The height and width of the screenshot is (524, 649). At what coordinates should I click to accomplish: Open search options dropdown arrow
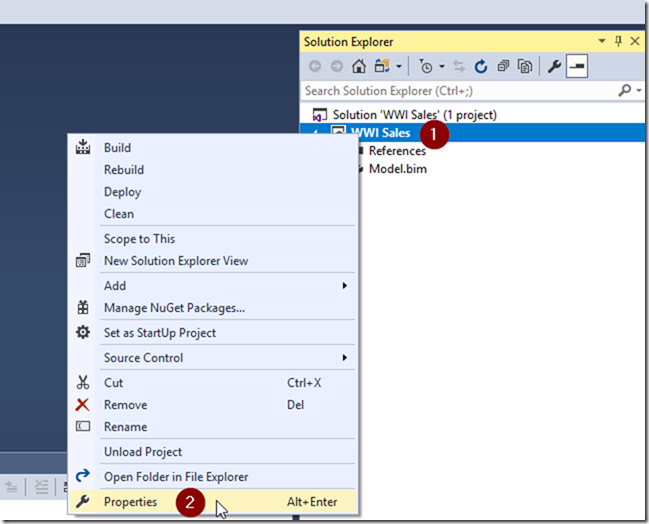639,90
